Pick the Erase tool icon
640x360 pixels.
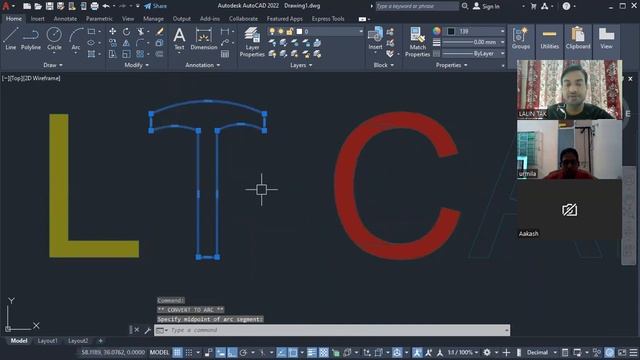(160, 31)
